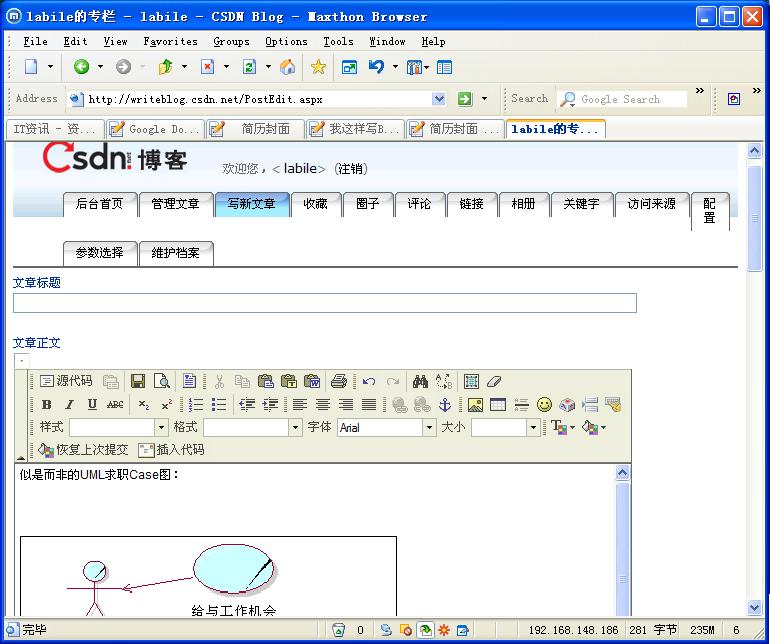This screenshot has width=770, height=644.
Task: Refresh the page in browser toolbar
Action: click(249, 67)
